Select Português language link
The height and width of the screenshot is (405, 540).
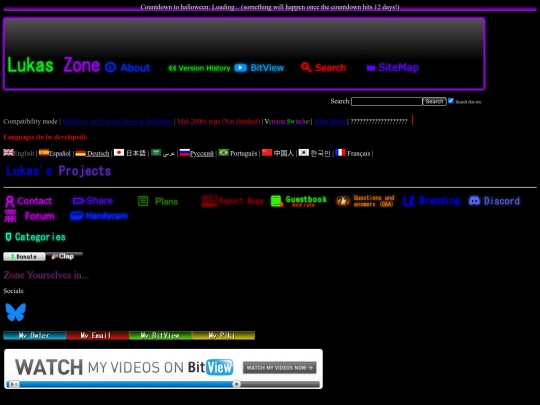243,153
